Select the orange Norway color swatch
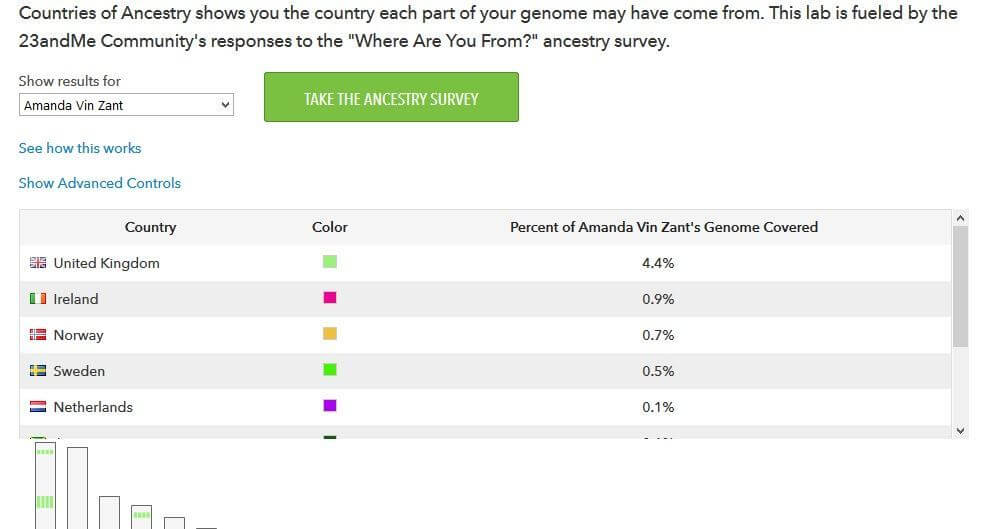Viewport: 989px width, 529px height. click(x=330, y=334)
